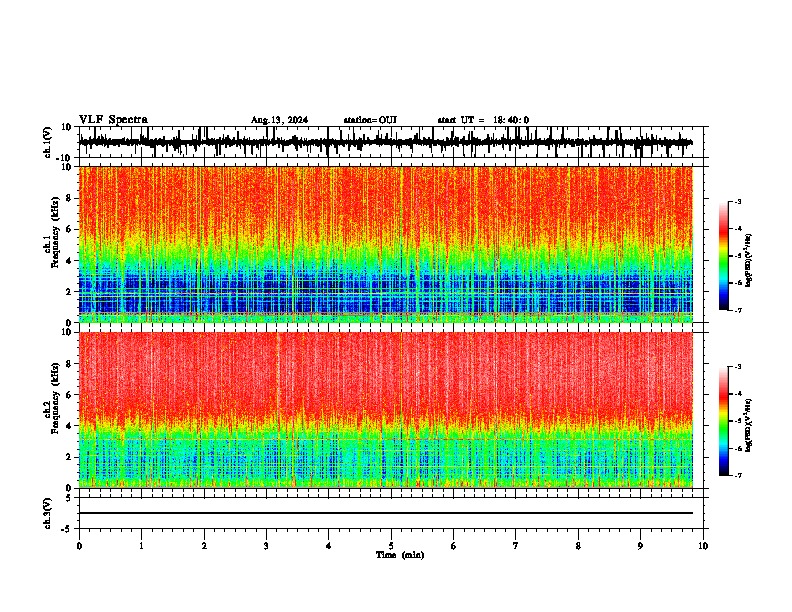Click the time axis tick label "9"
The image size is (792, 612).
640,546
